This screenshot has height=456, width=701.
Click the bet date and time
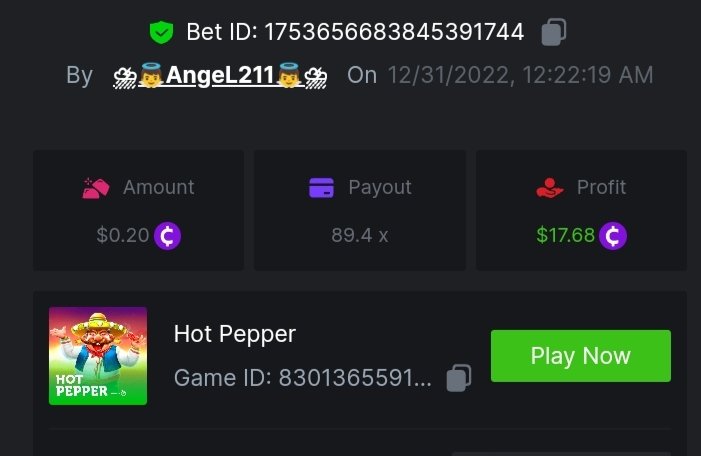tap(520, 75)
